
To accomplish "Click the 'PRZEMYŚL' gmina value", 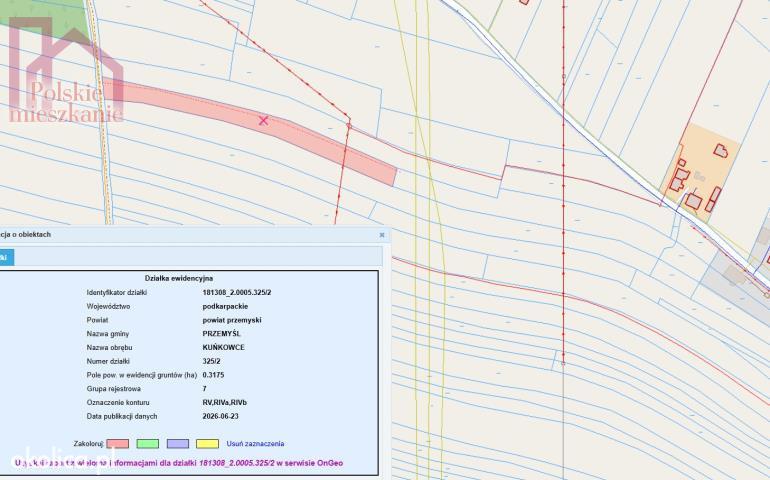I will tap(221, 334).
